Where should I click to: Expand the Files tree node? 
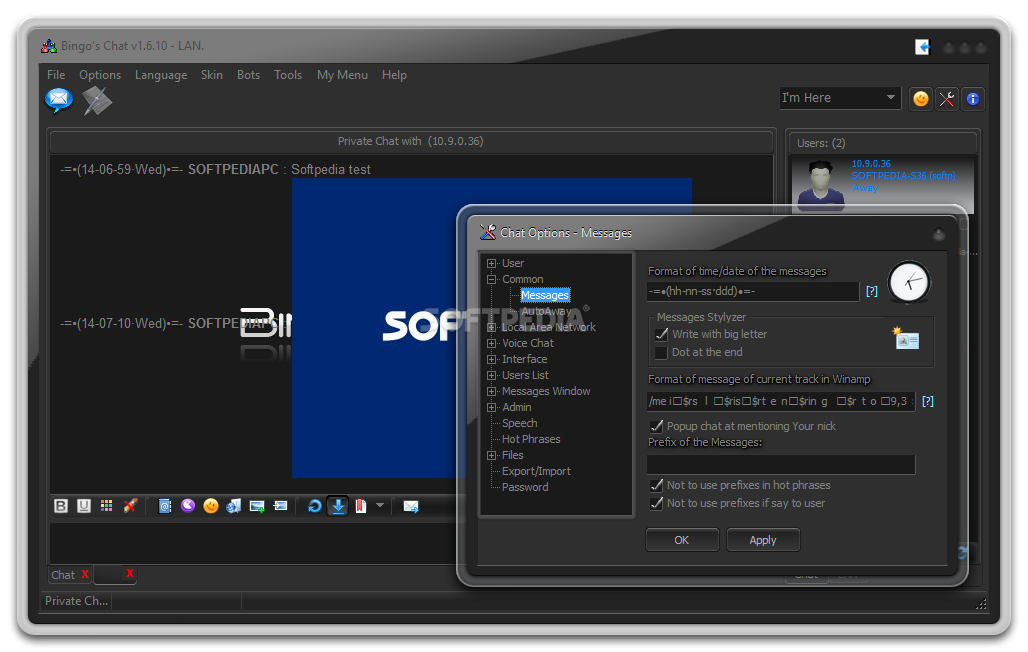pos(491,456)
